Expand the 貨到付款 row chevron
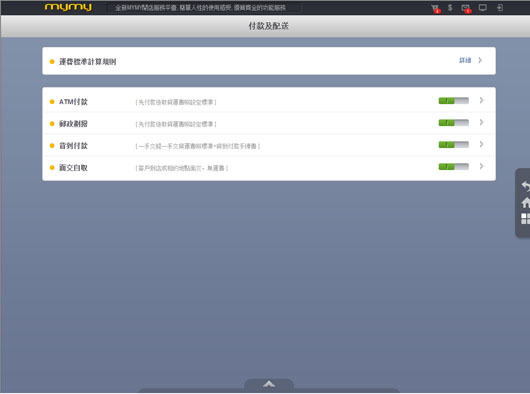The image size is (530, 394). coord(481,144)
